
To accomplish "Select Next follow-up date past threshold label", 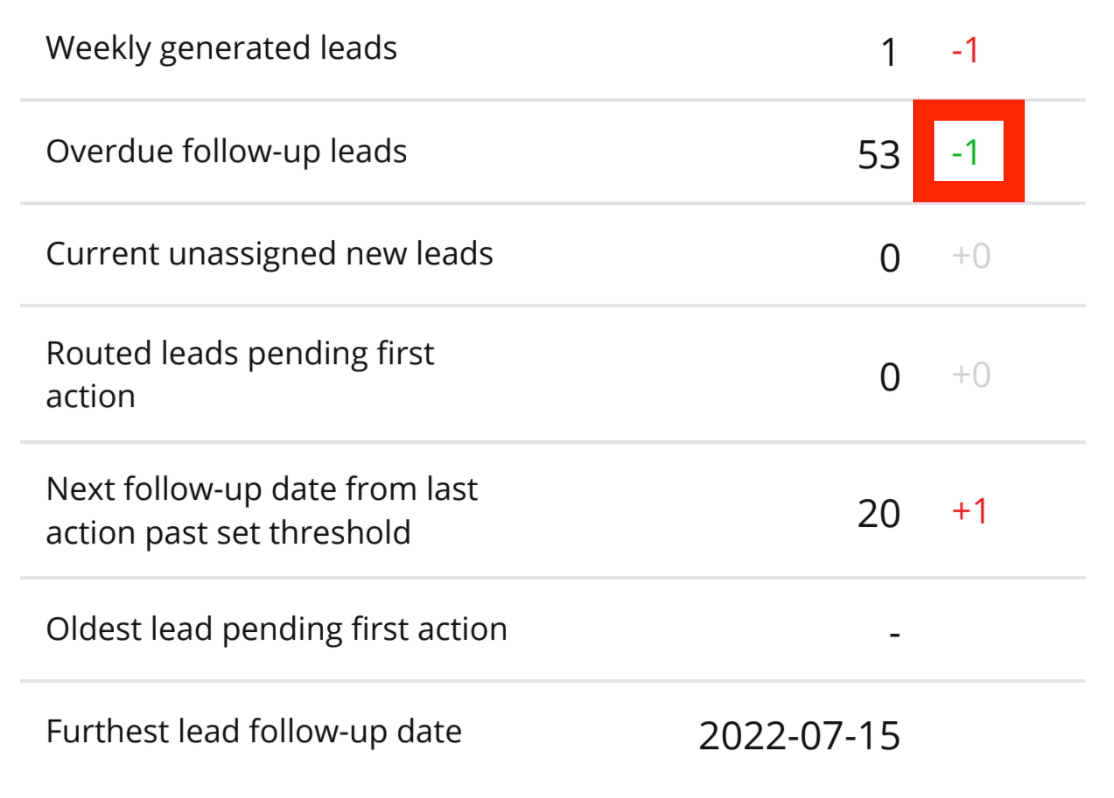I will coord(262,510).
